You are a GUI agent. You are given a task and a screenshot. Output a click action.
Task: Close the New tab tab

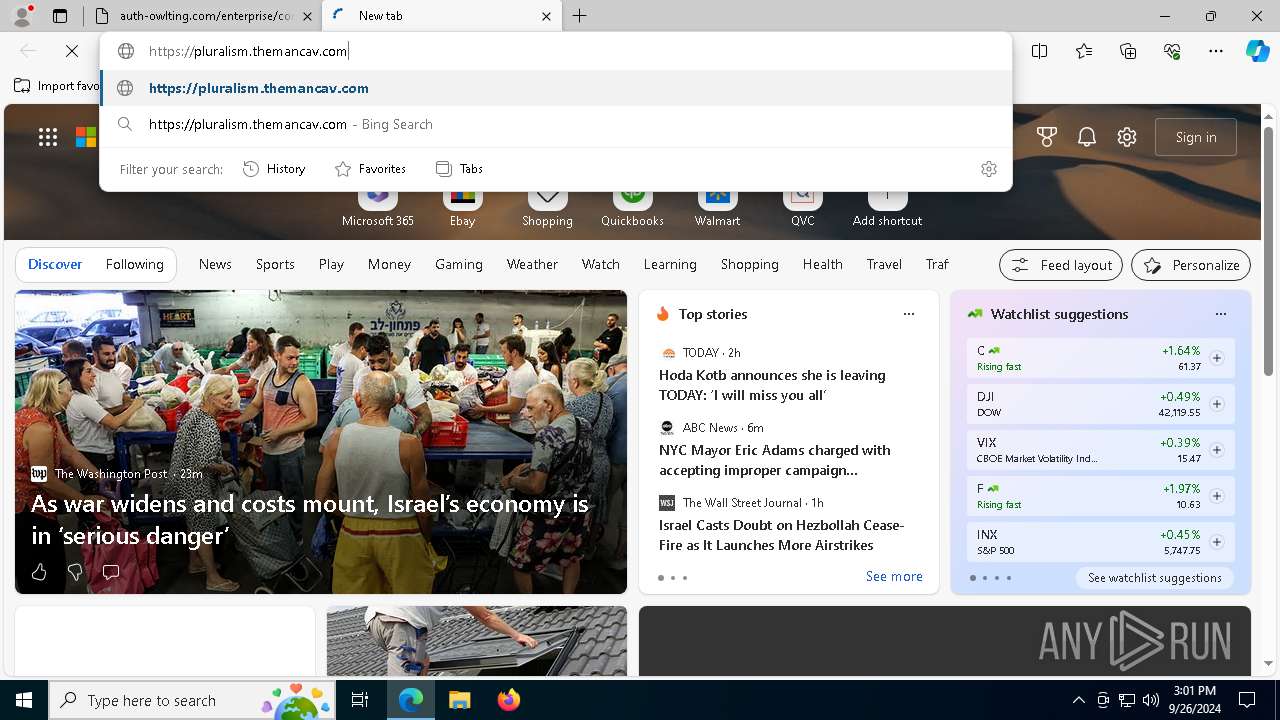pyautogui.click(x=547, y=16)
